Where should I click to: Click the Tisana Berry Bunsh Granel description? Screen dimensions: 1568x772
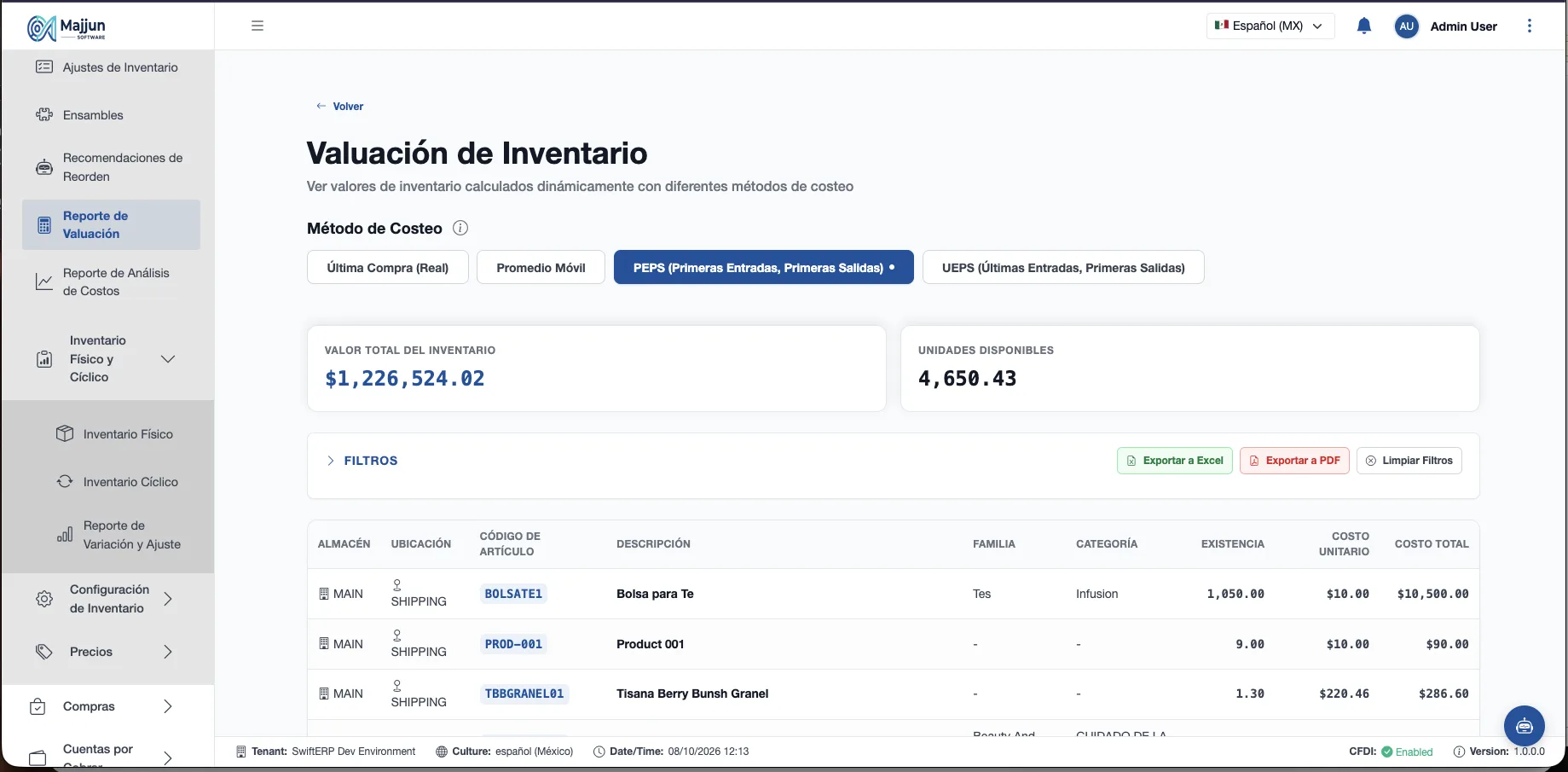pos(692,694)
